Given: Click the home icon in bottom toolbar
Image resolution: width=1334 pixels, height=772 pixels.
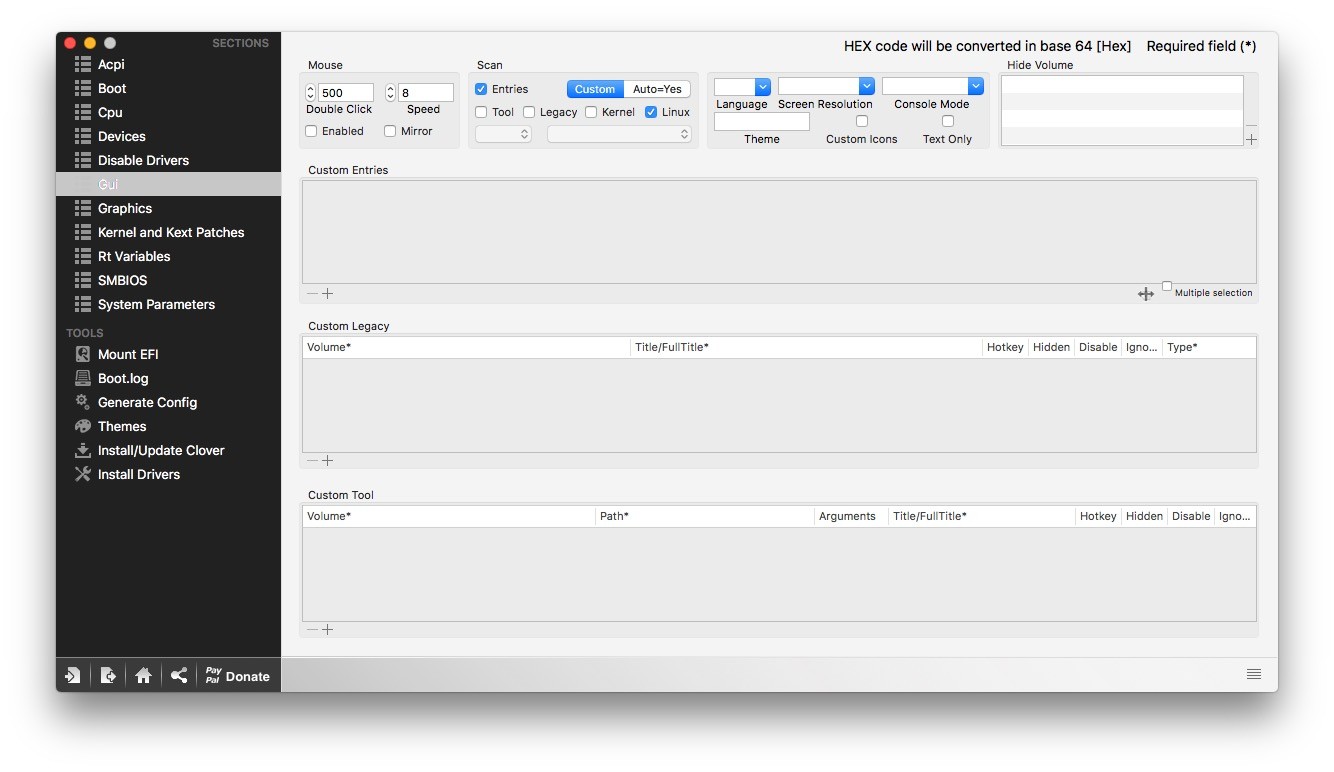Looking at the screenshot, I should pos(143,676).
